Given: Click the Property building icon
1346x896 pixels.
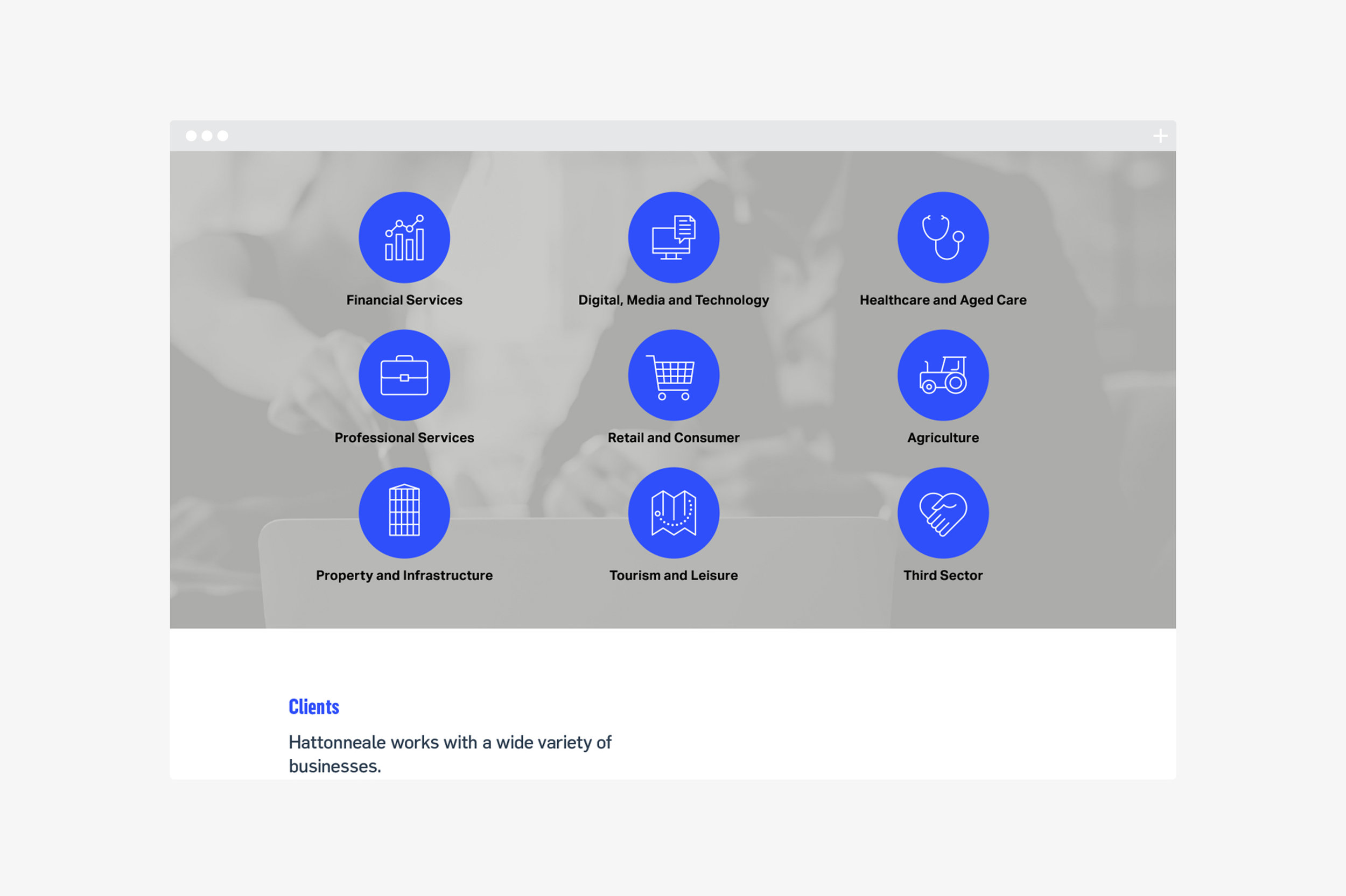Looking at the screenshot, I should tap(404, 512).
